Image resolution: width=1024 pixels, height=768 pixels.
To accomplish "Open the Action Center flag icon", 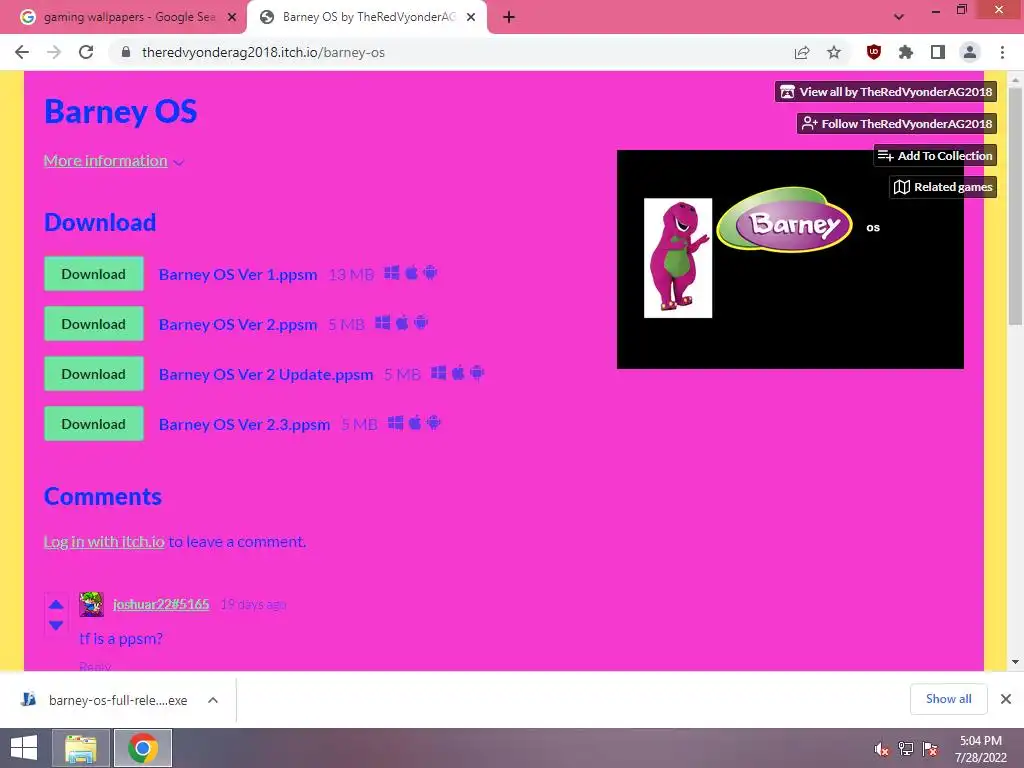I will click(x=930, y=749).
